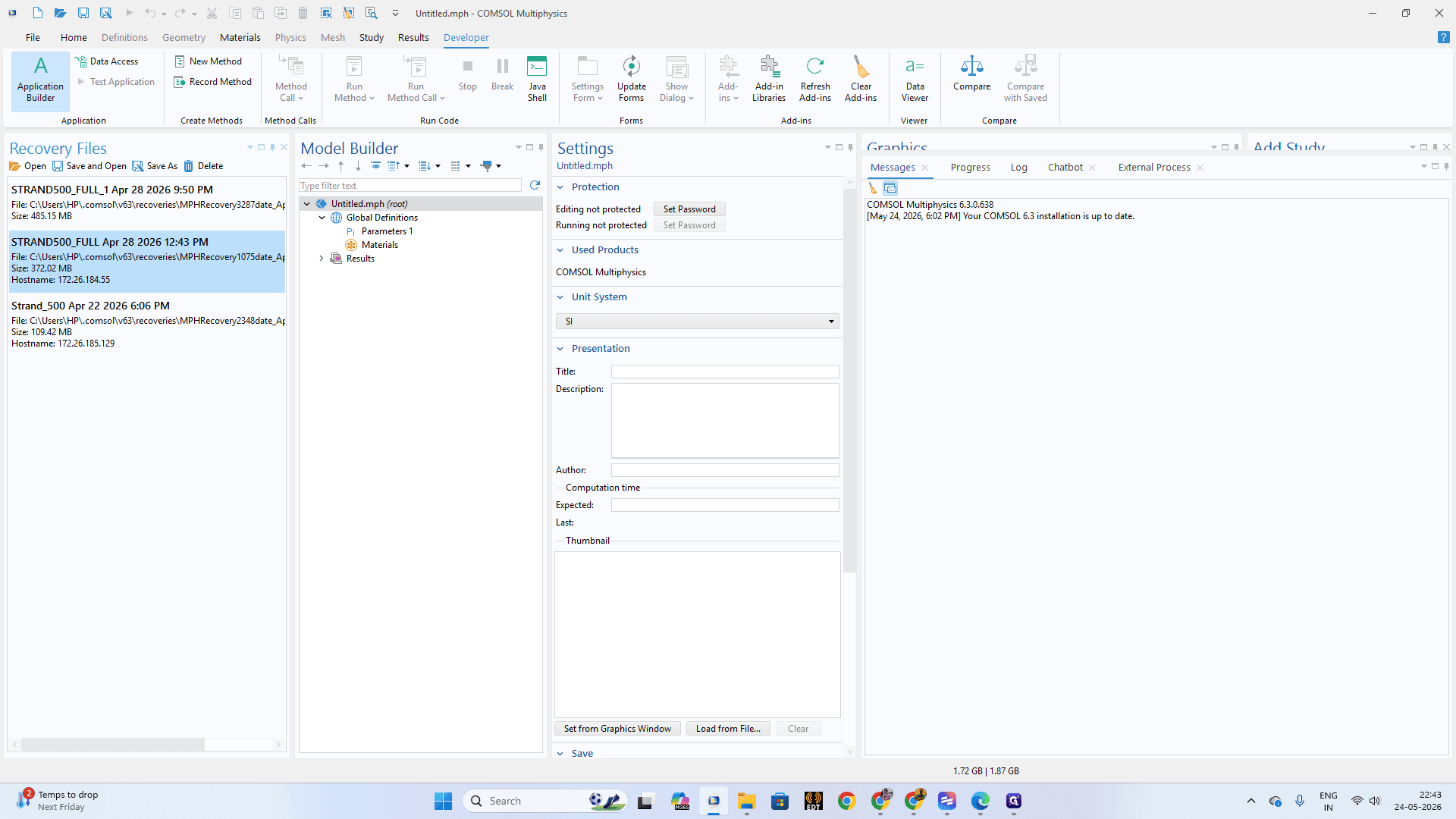Screen dimensions: 1456x819
Task: Delete the selected recovery file
Action: tap(203, 166)
